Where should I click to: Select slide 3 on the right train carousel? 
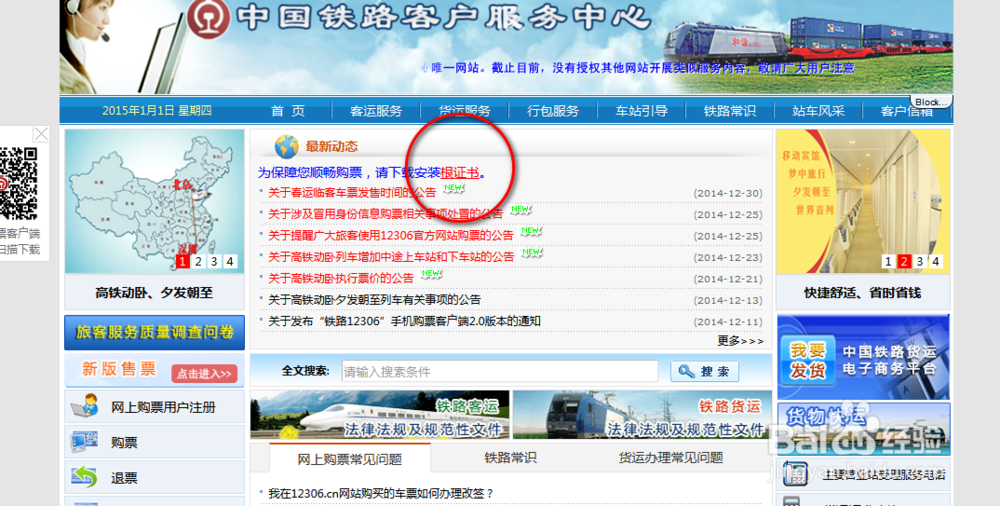click(x=920, y=261)
